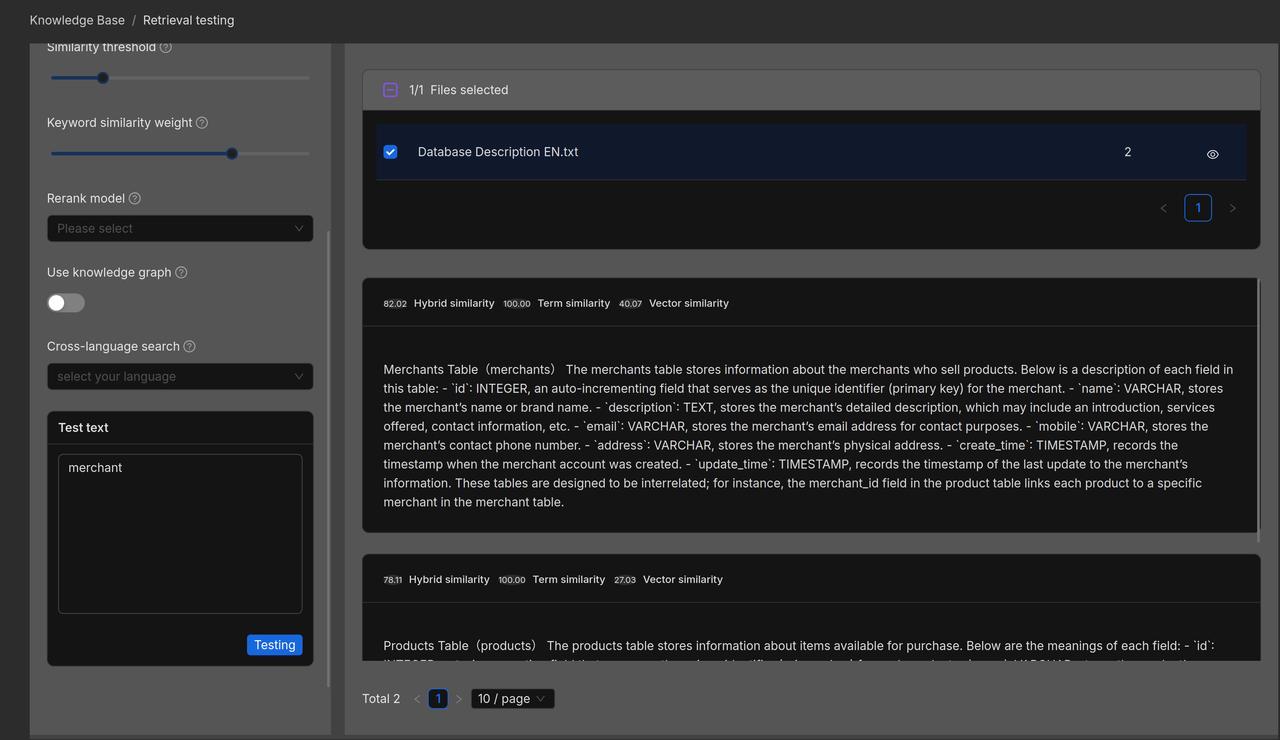
Task: Click the Rerank model help icon
Action: (135, 199)
